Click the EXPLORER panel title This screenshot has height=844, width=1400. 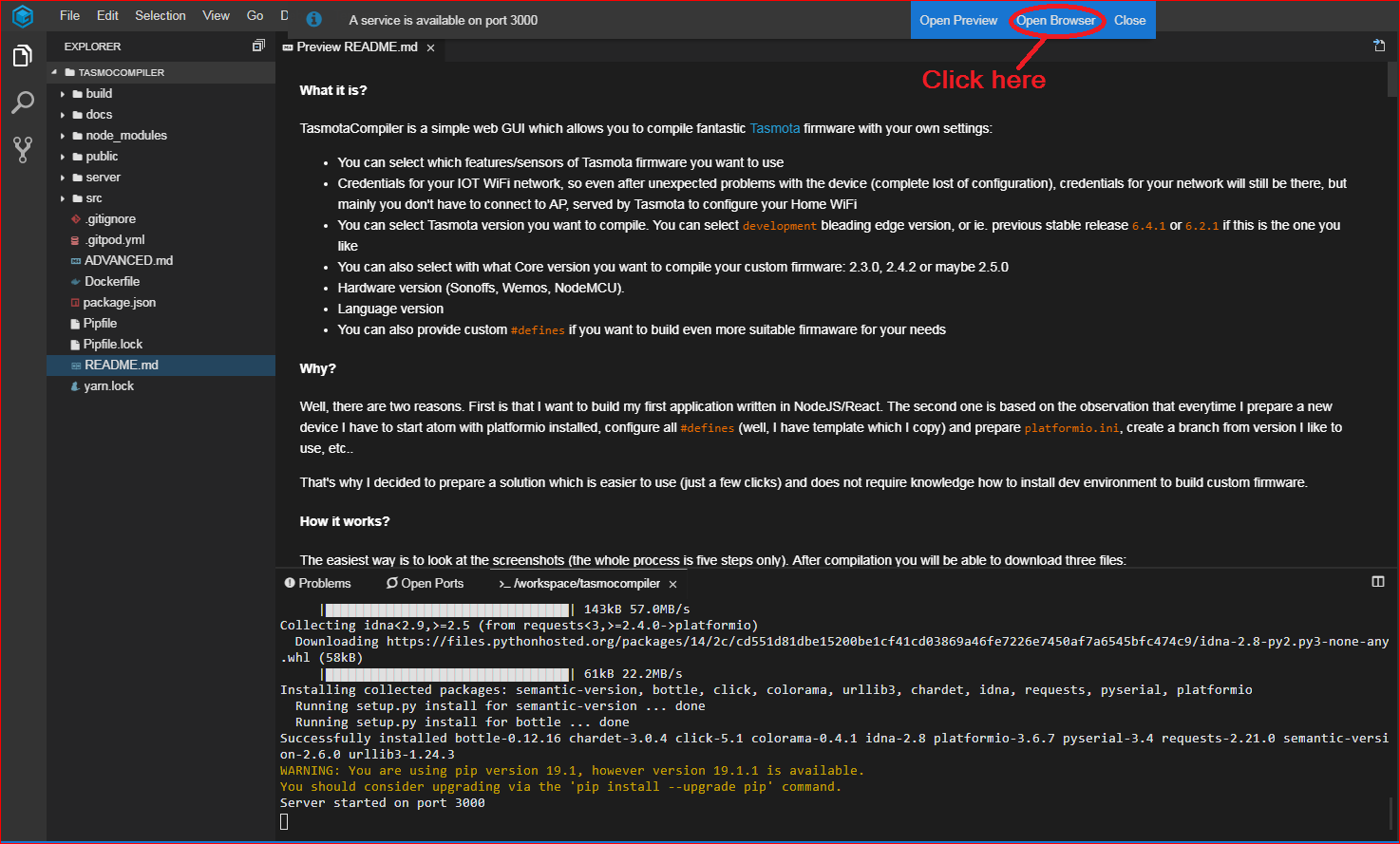point(92,47)
